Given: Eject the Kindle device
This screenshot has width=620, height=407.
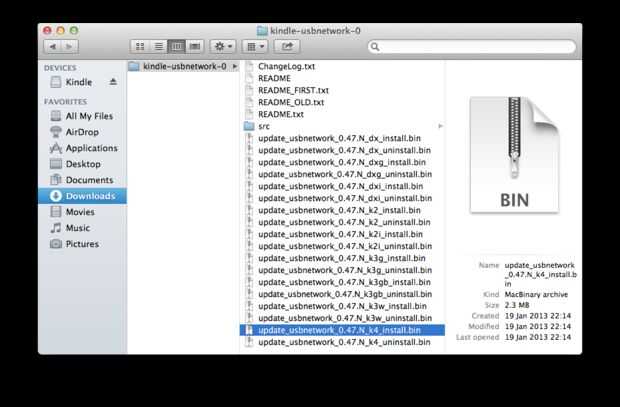Looking at the screenshot, I should (113, 82).
